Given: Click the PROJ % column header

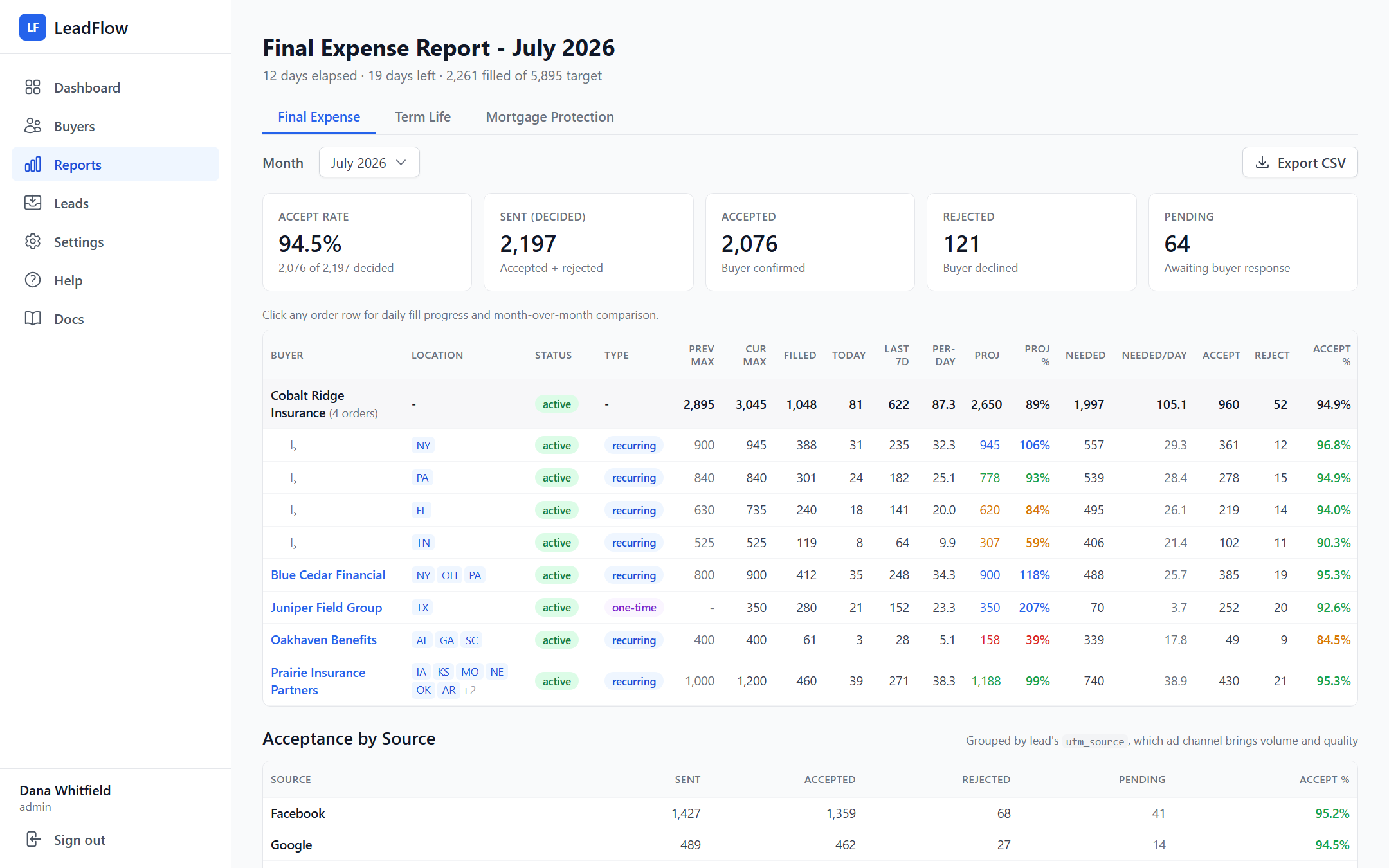Looking at the screenshot, I should tap(1037, 355).
